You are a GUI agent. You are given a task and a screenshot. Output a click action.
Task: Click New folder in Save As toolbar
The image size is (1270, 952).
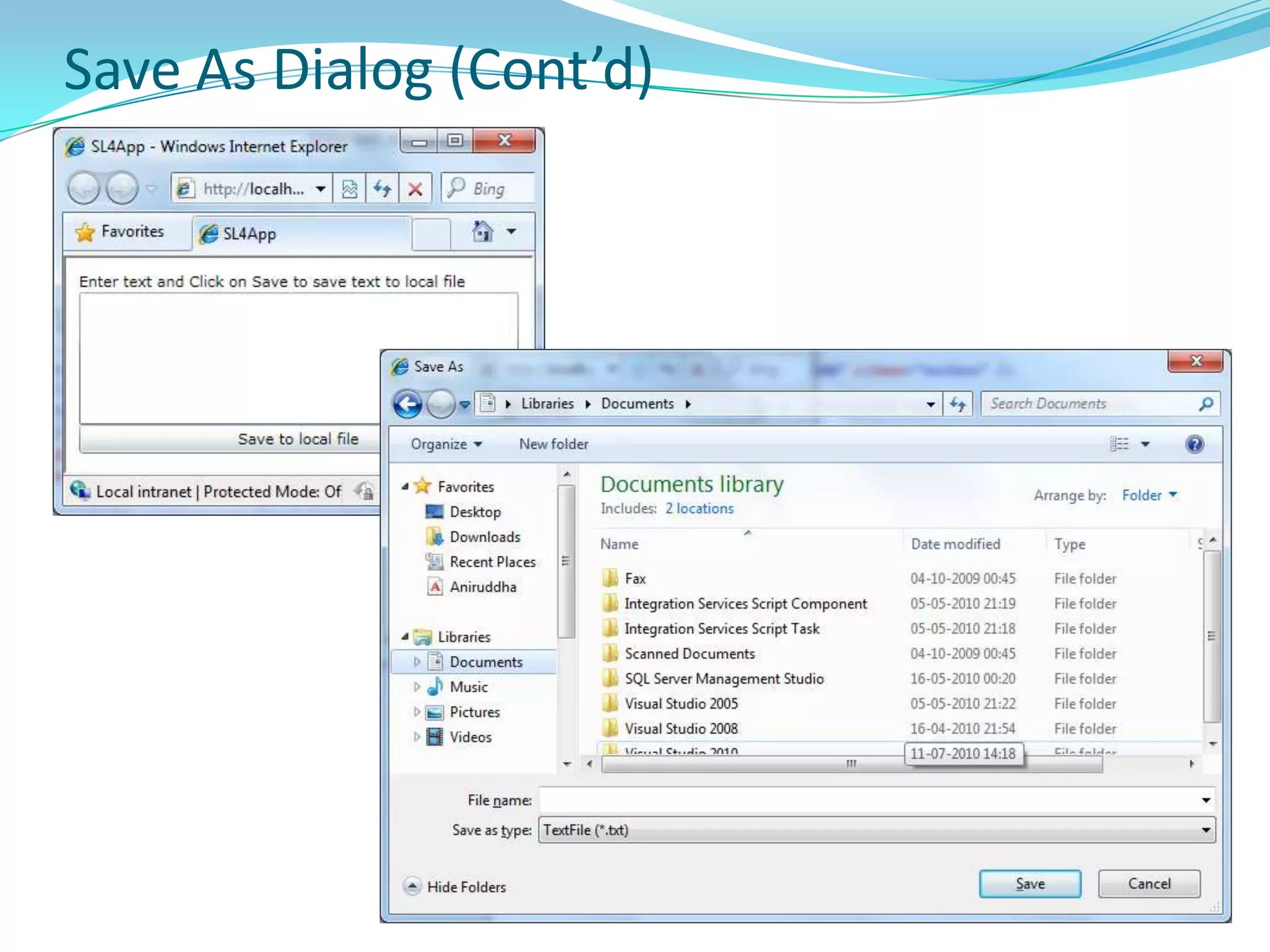554,444
